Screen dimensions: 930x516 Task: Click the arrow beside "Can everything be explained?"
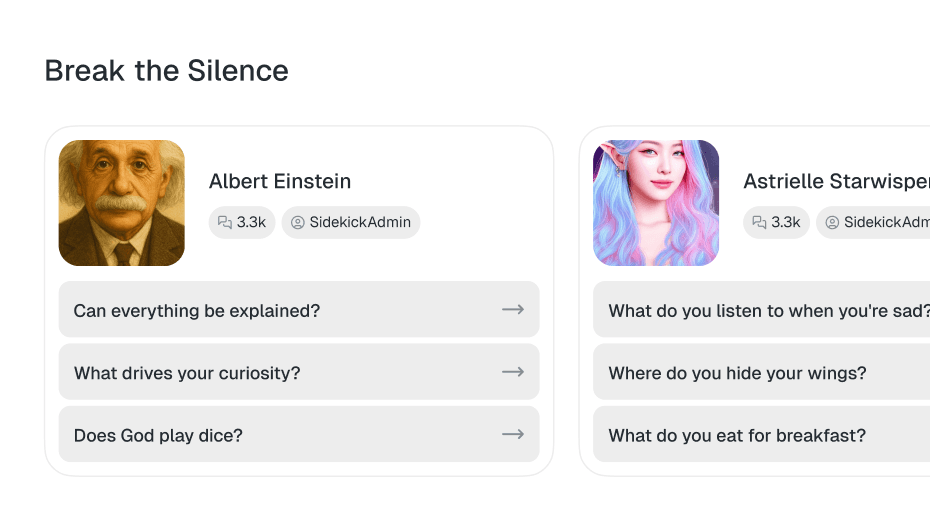tap(513, 310)
